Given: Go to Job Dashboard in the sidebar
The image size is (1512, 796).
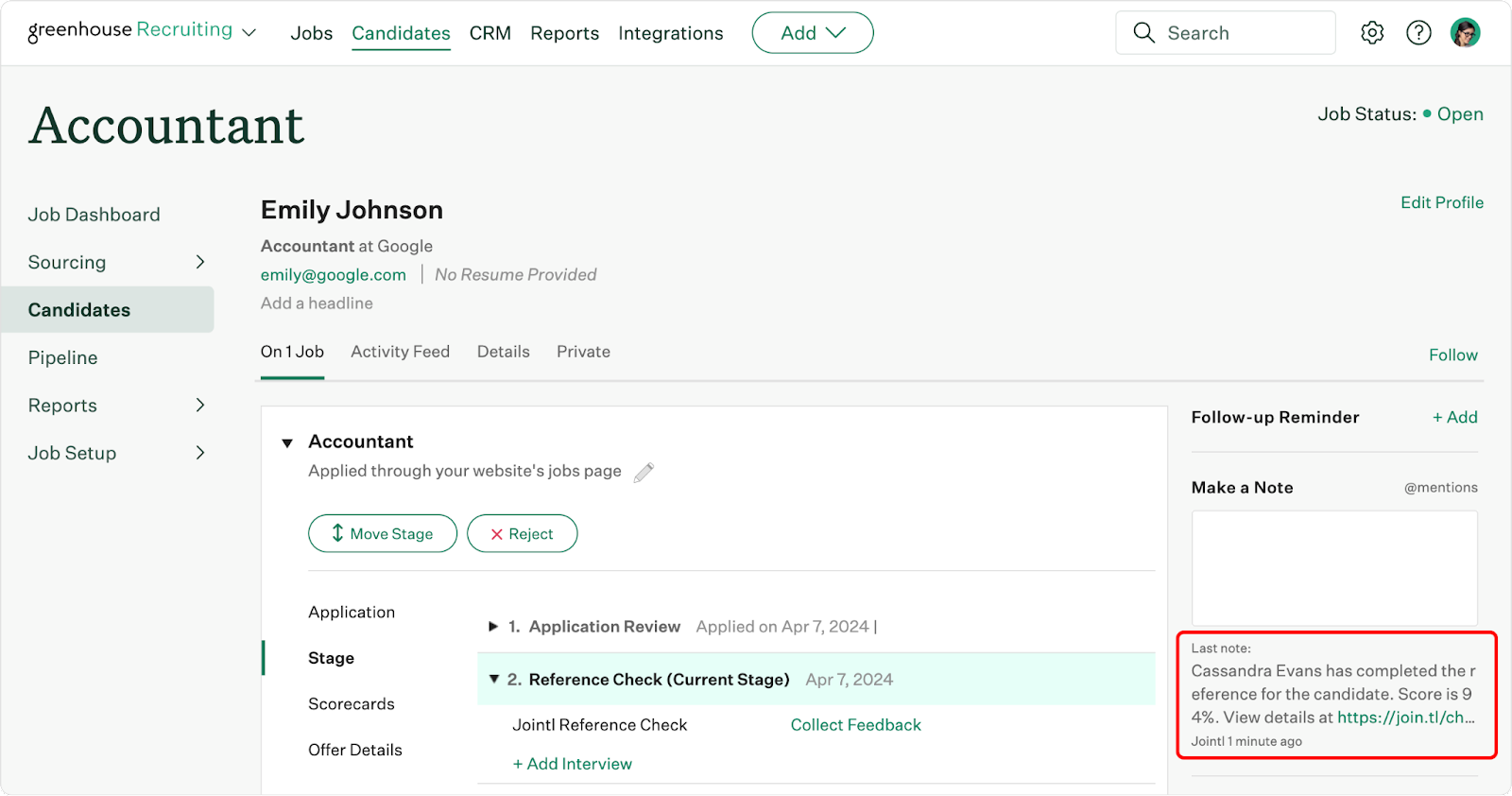Looking at the screenshot, I should (94, 215).
